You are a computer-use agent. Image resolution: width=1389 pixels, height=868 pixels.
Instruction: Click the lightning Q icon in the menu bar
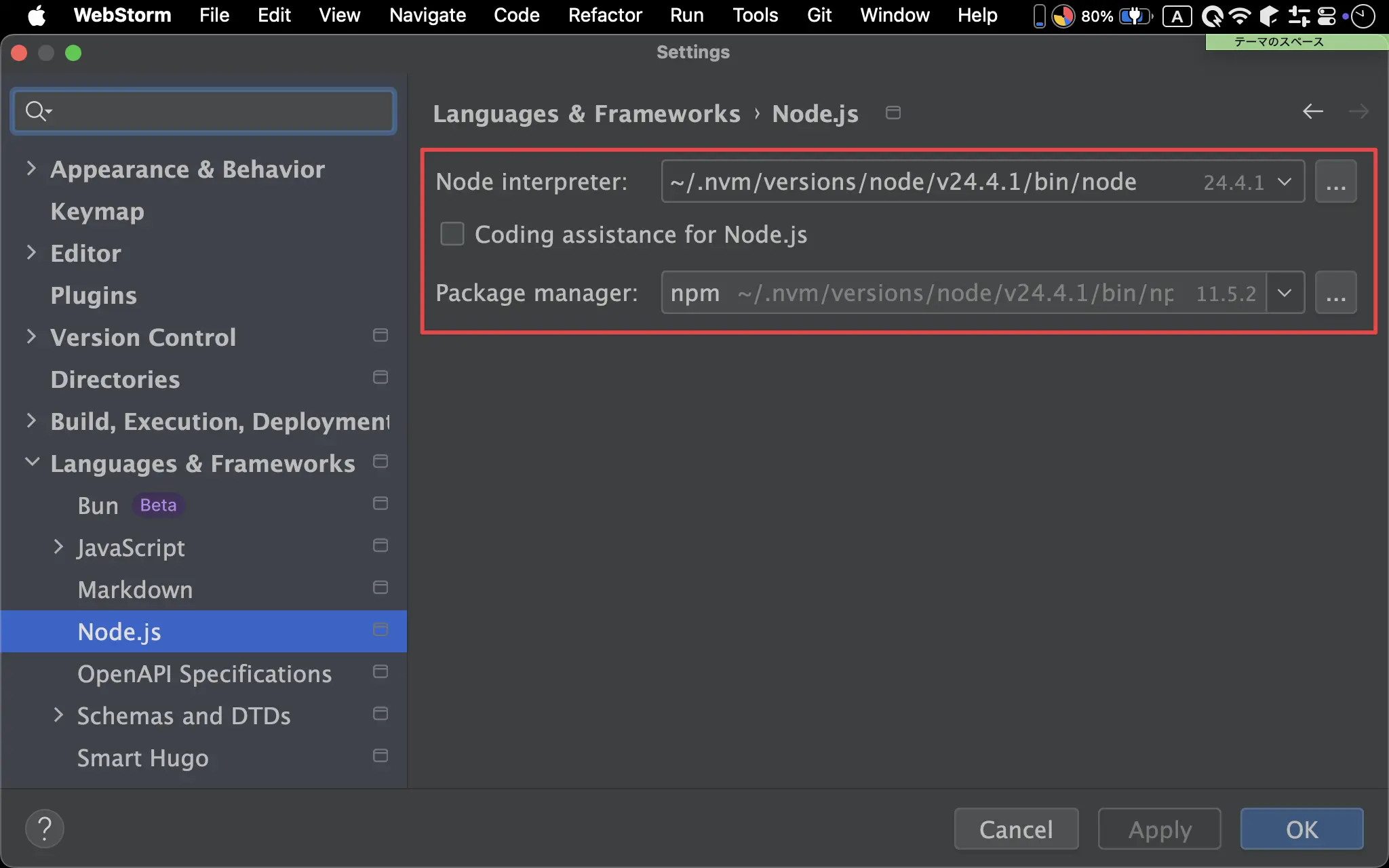1212,16
